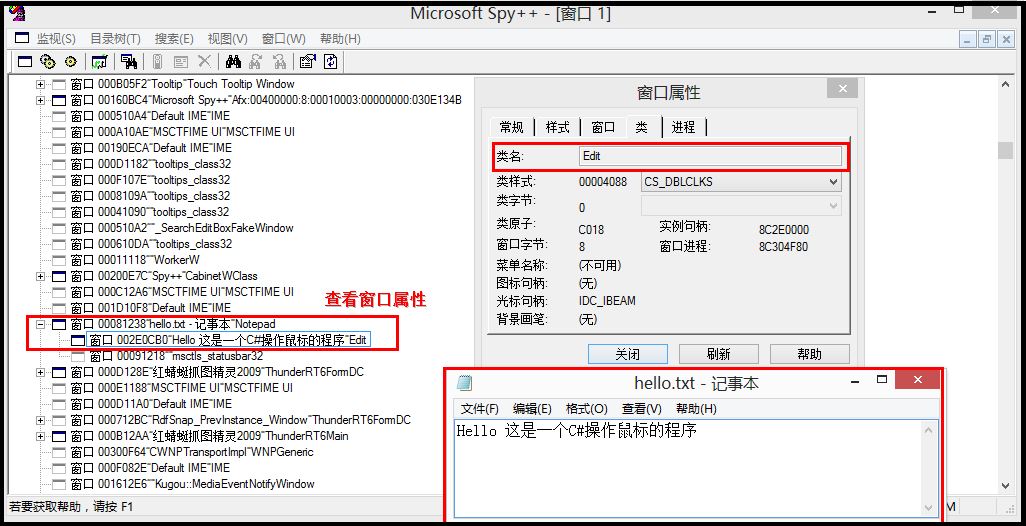Click the start/stop logging traffic-light icon

tap(157, 62)
